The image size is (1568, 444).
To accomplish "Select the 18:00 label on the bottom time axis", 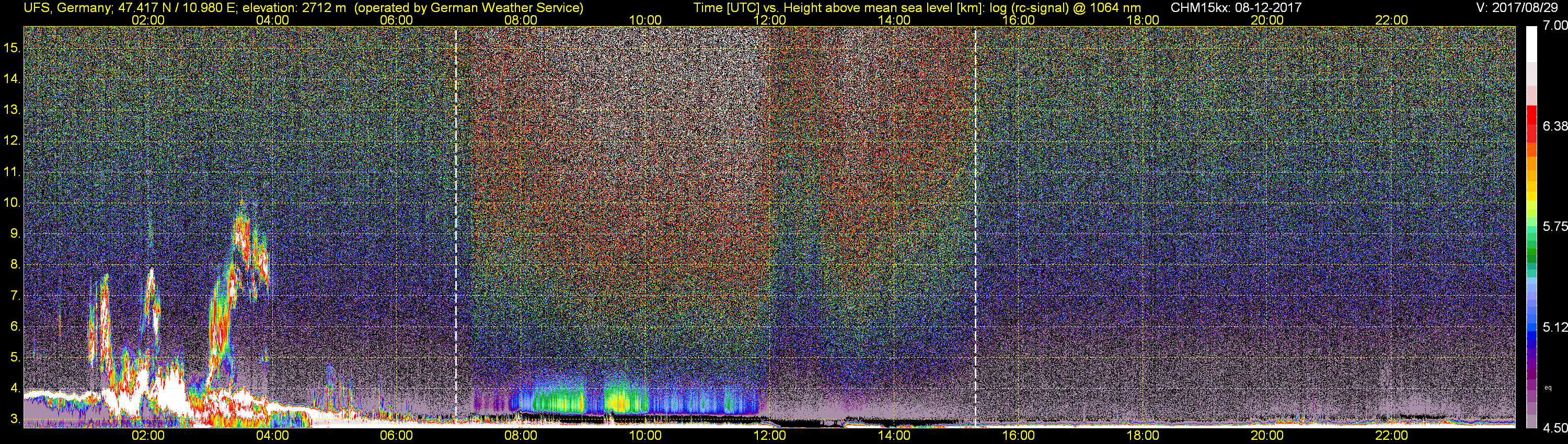I will (x=1143, y=436).
